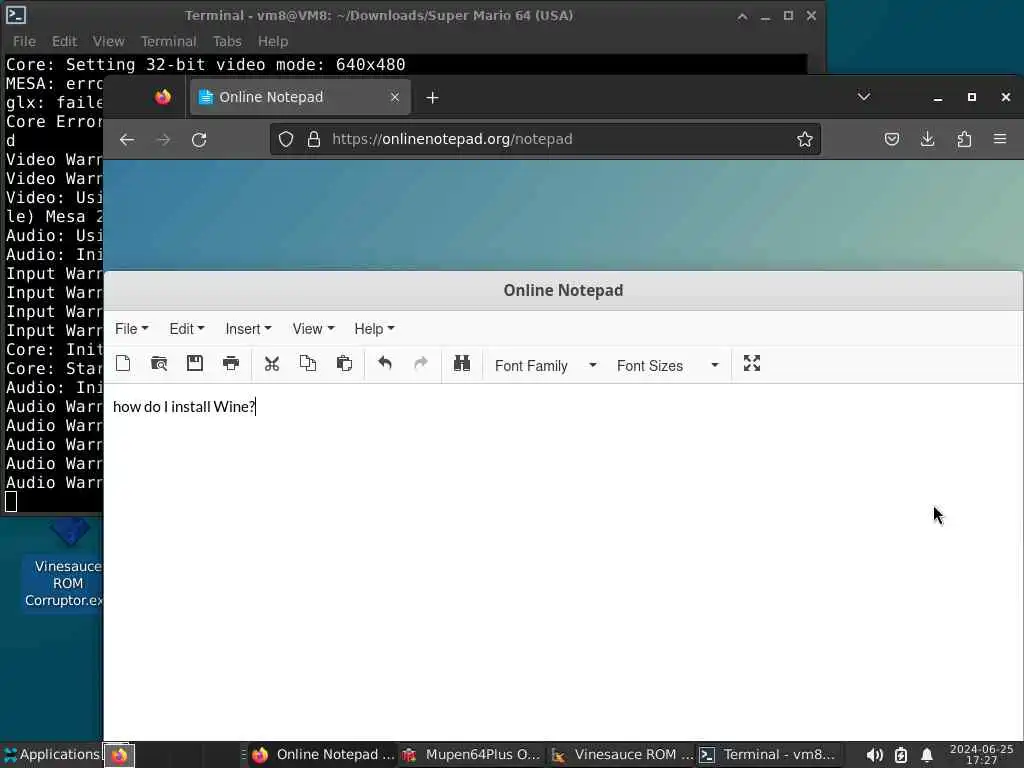Open Firefox extensions puzzle icon

pos(964,139)
